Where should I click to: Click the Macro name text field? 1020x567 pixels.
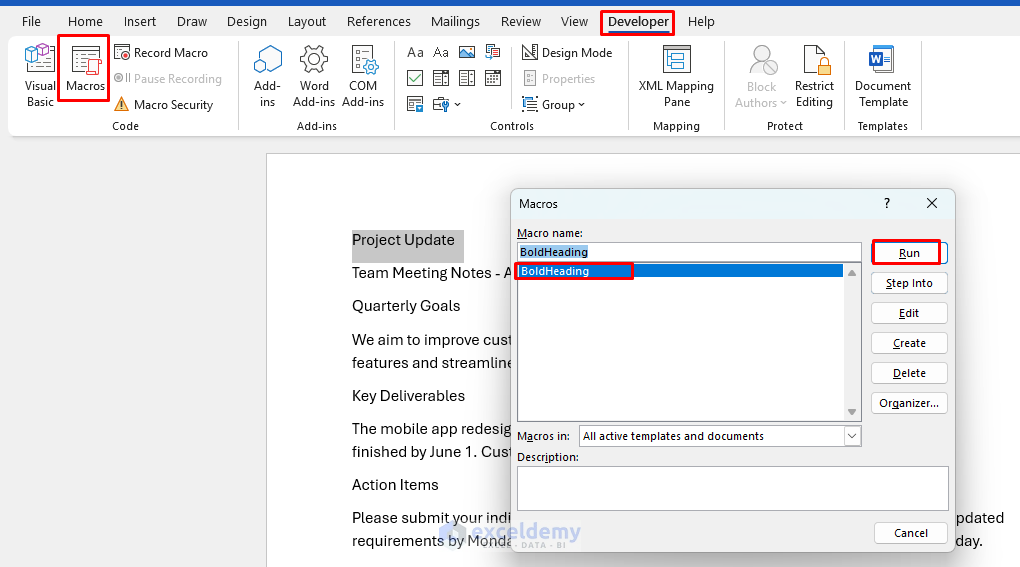tap(688, 252)
